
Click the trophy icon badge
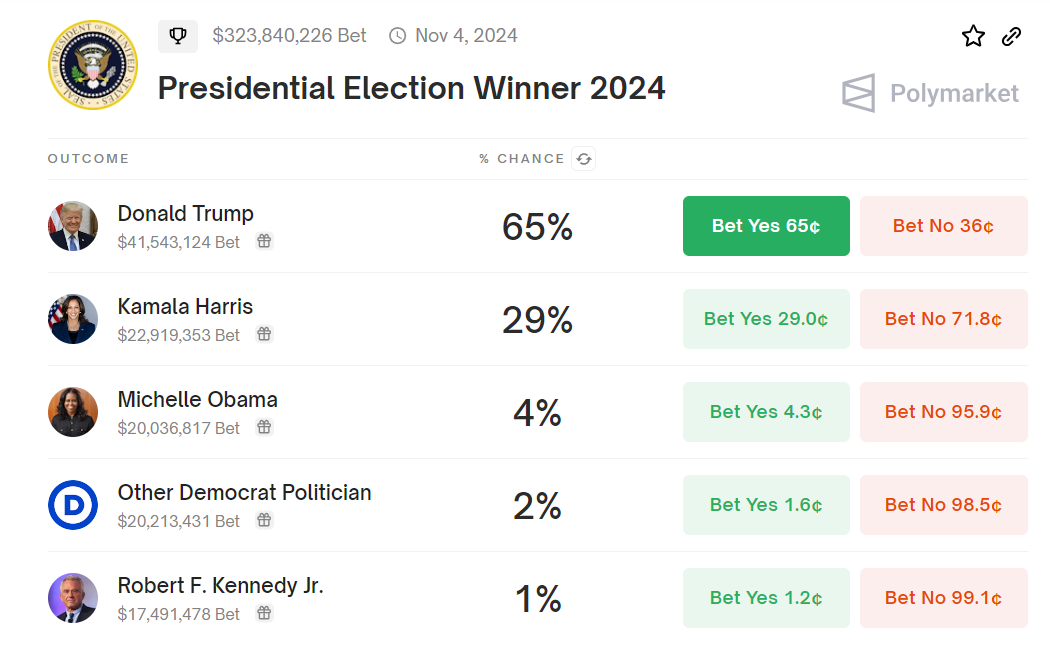[178, 36]
